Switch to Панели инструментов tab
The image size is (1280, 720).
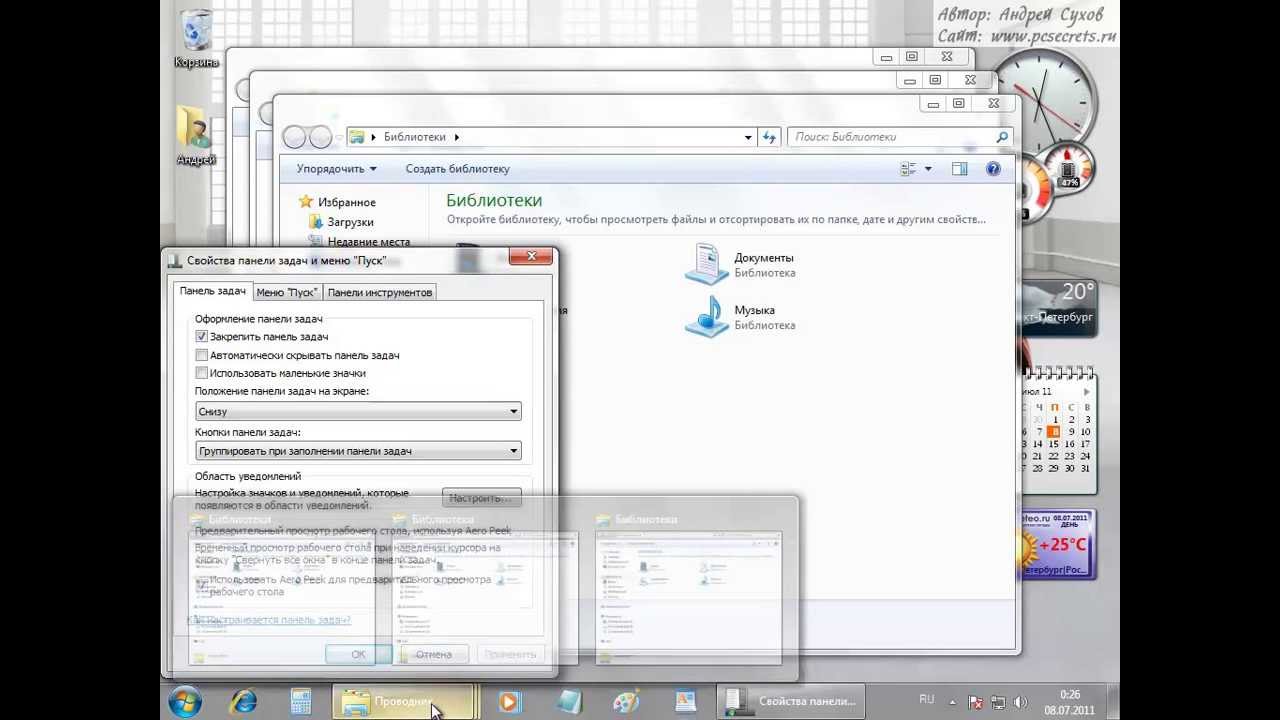[380, 292]
